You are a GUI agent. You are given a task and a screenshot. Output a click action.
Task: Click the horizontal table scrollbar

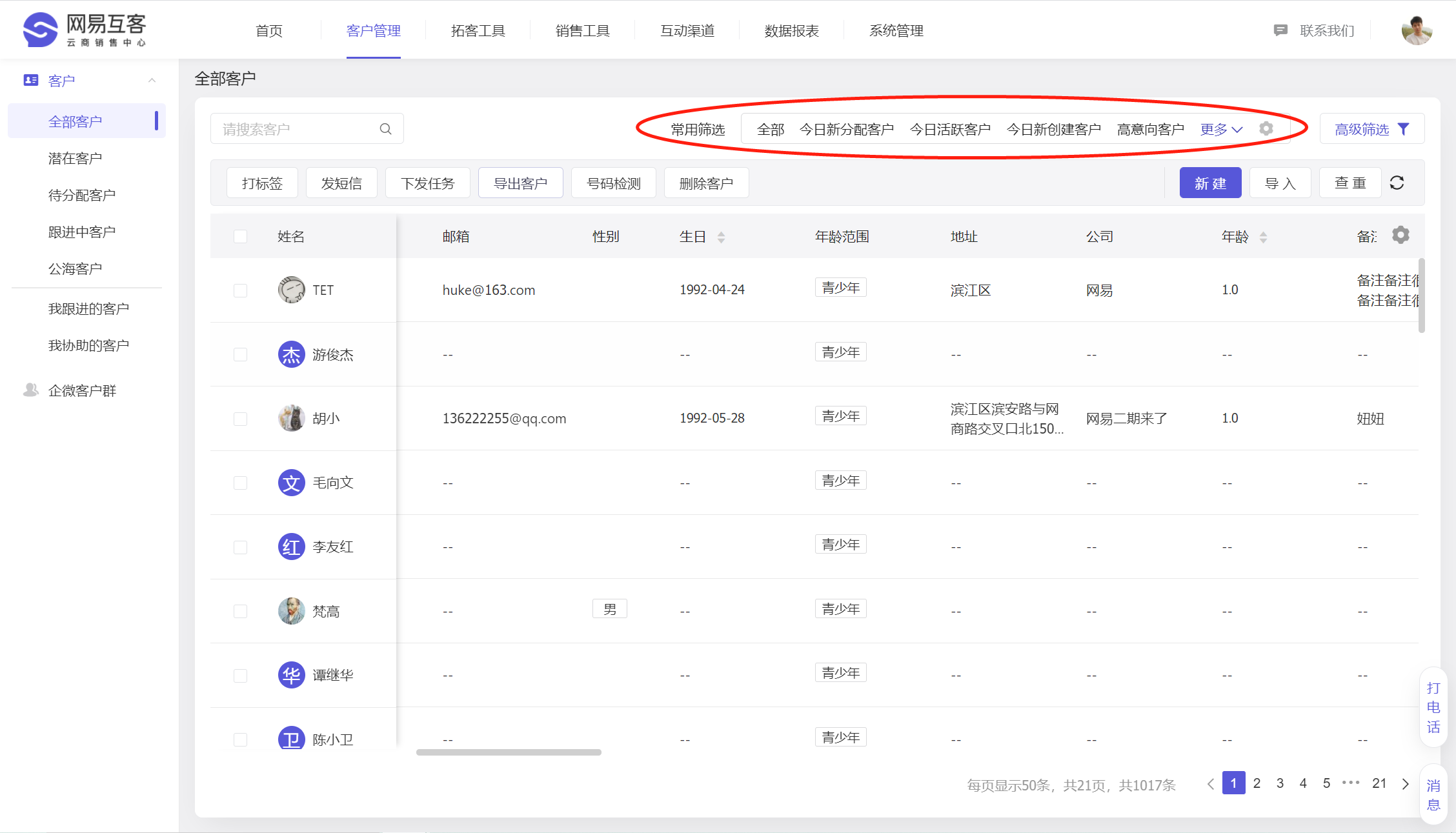coord(509,752)
